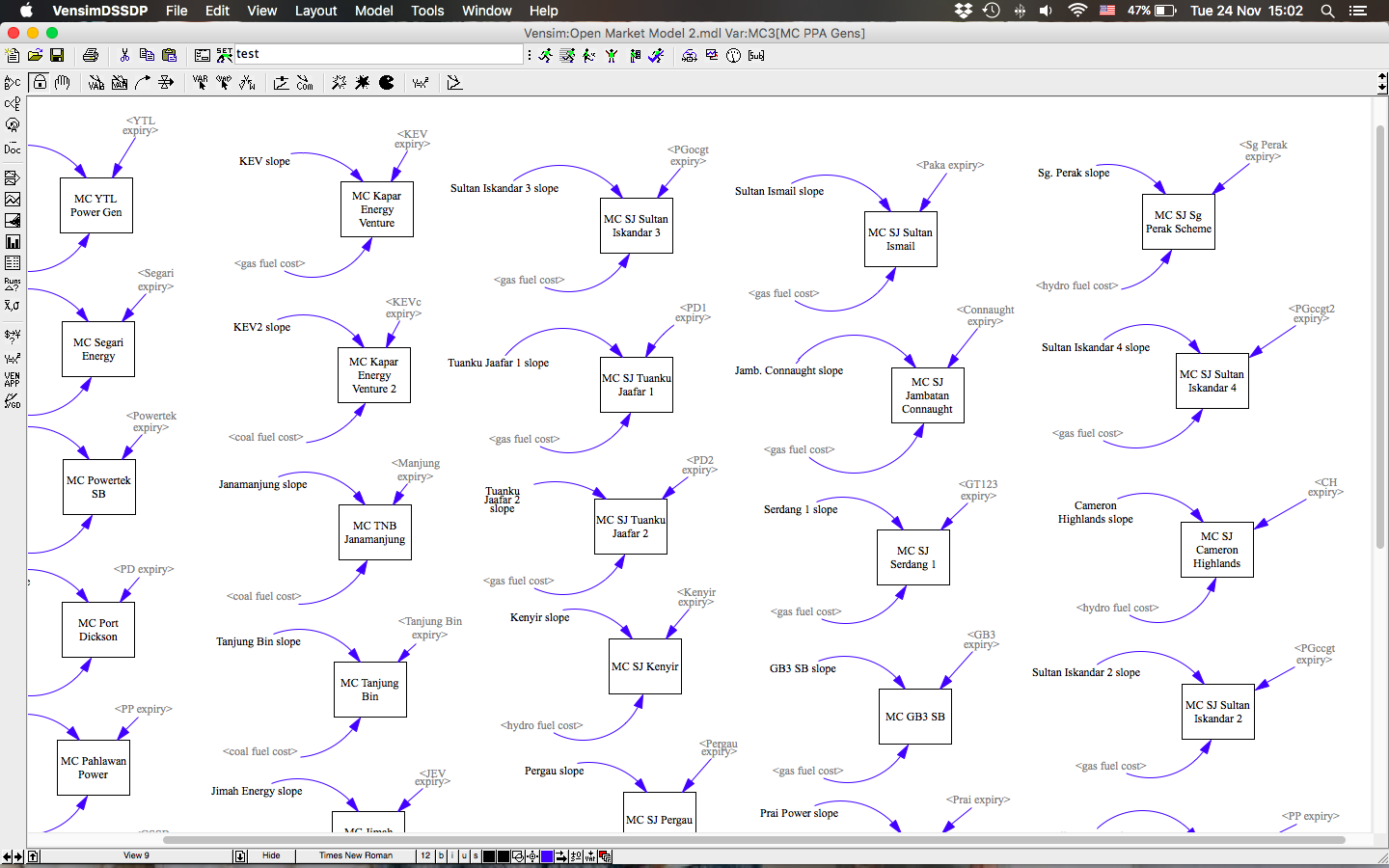Open the Edit menu
1389x868 pixels.
[x=218, y=11]
